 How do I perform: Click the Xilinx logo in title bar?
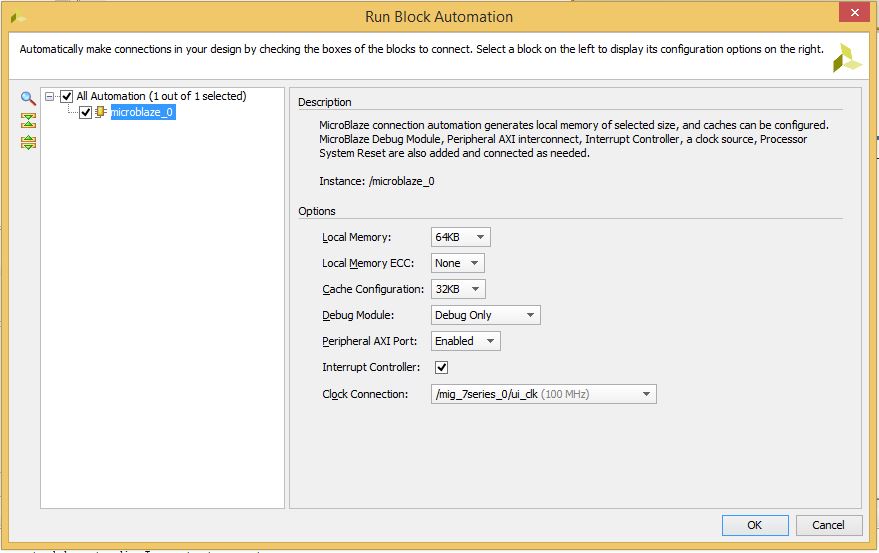[18, 18]
